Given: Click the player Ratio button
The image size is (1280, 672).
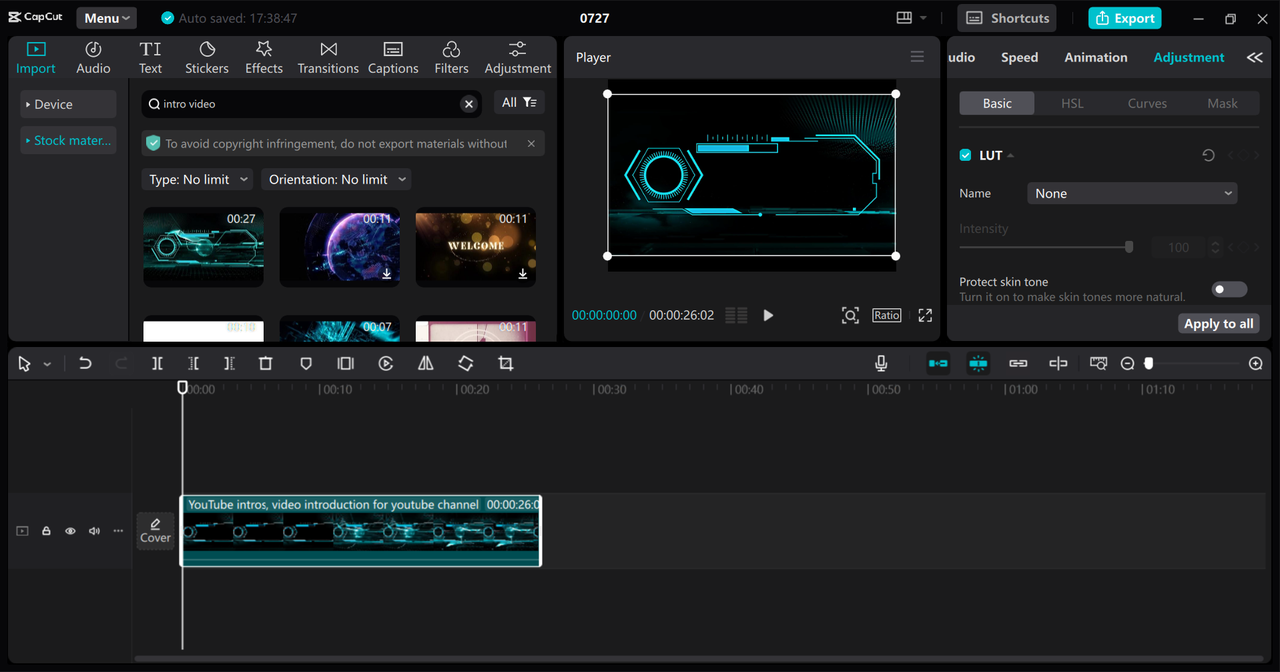Looking at the screenshot, I should tap(887, 315).
